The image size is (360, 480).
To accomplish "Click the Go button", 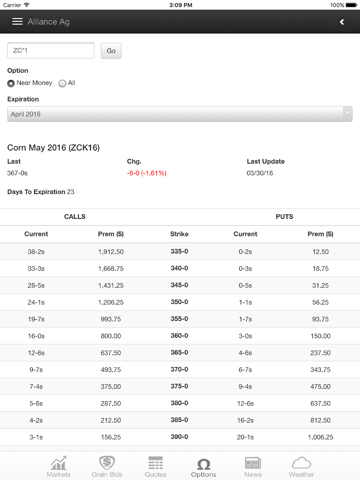I will click(x=111, y=51).
